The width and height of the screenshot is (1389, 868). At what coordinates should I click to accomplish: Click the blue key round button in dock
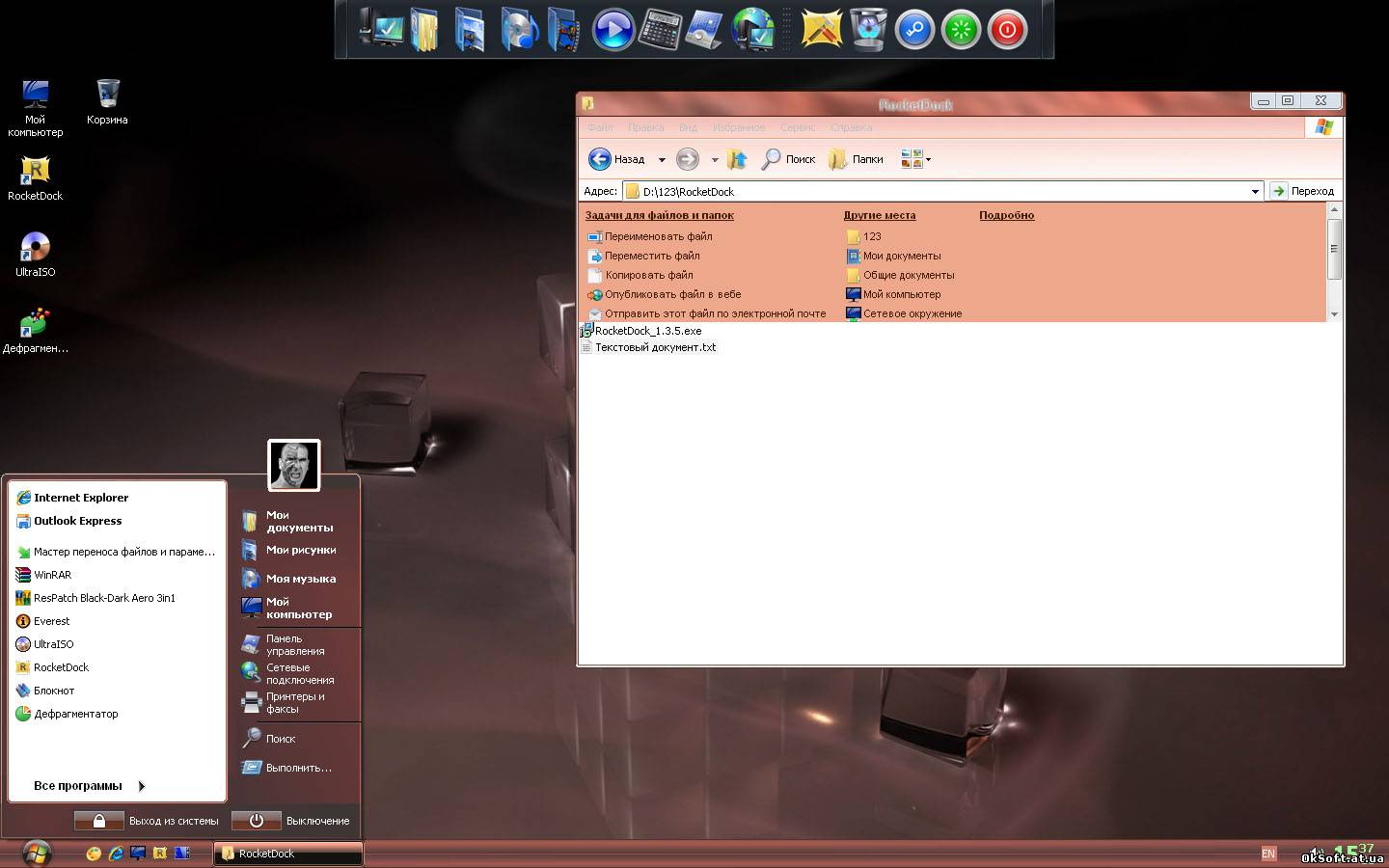[914, 30]
